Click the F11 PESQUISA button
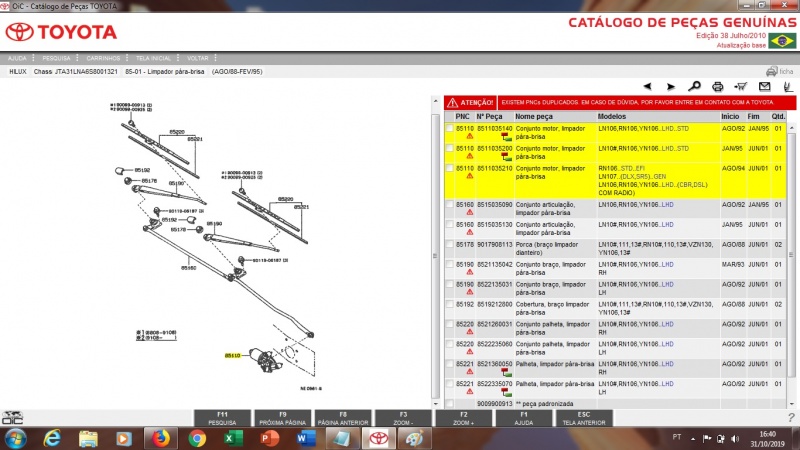This screenshot has height=450, width=800. click(x=222, y=418)
